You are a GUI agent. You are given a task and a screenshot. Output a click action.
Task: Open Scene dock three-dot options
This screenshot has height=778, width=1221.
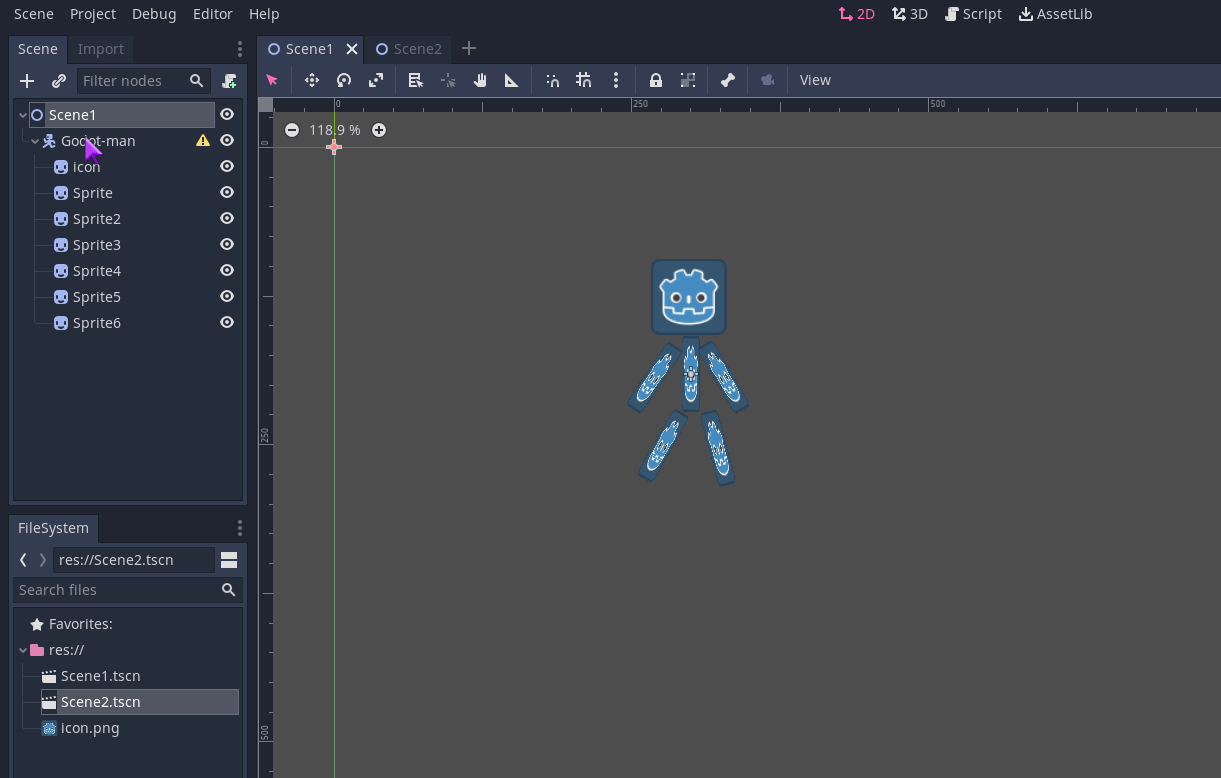[239, 49]
